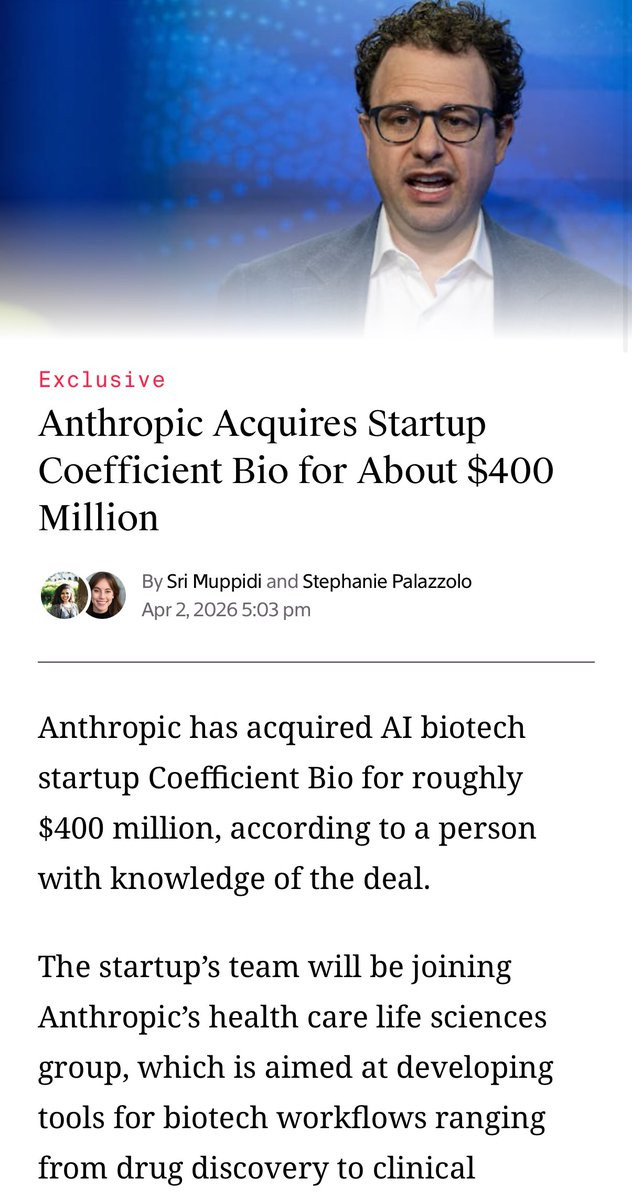
Task: Click the horizontal divider below the byline
Action: (316, 662)
